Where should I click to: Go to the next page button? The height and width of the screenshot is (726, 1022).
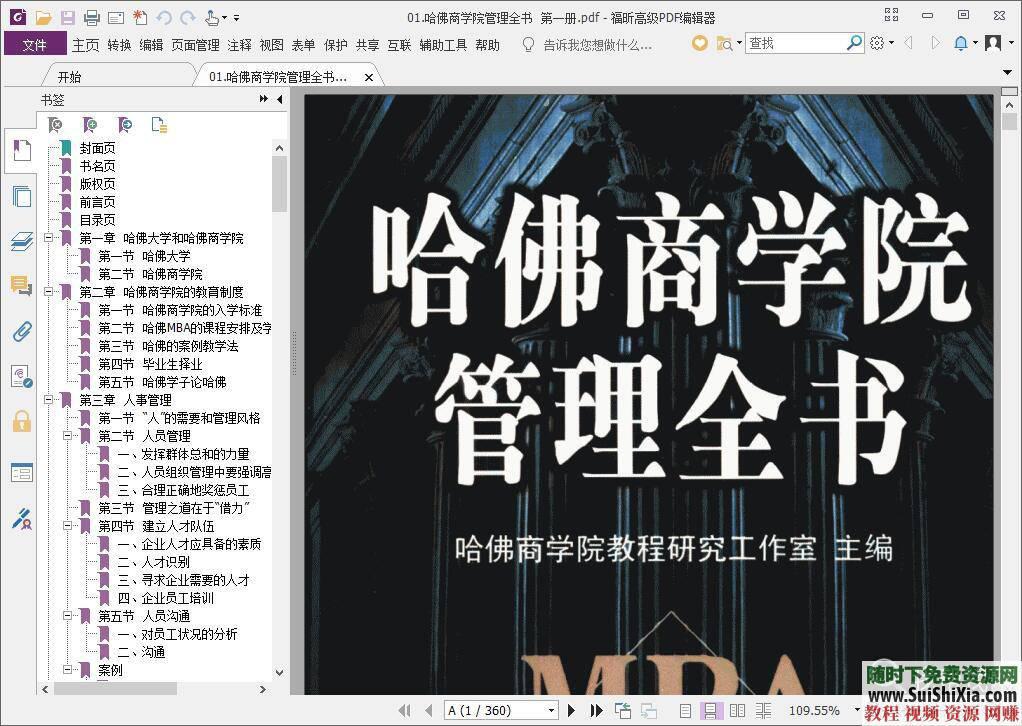pos(572,710)
